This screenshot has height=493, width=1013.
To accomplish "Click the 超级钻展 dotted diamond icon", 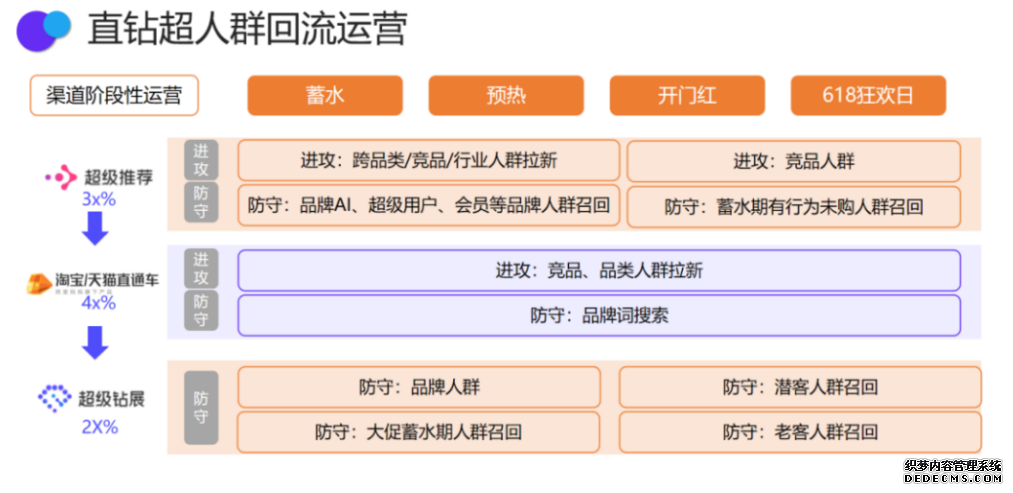I will tap(54, 399).
